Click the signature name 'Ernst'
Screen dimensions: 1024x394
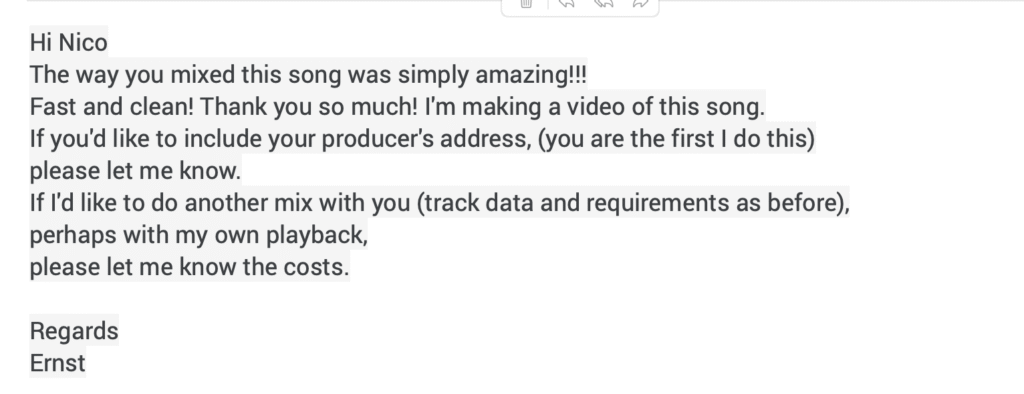[58, 363]
